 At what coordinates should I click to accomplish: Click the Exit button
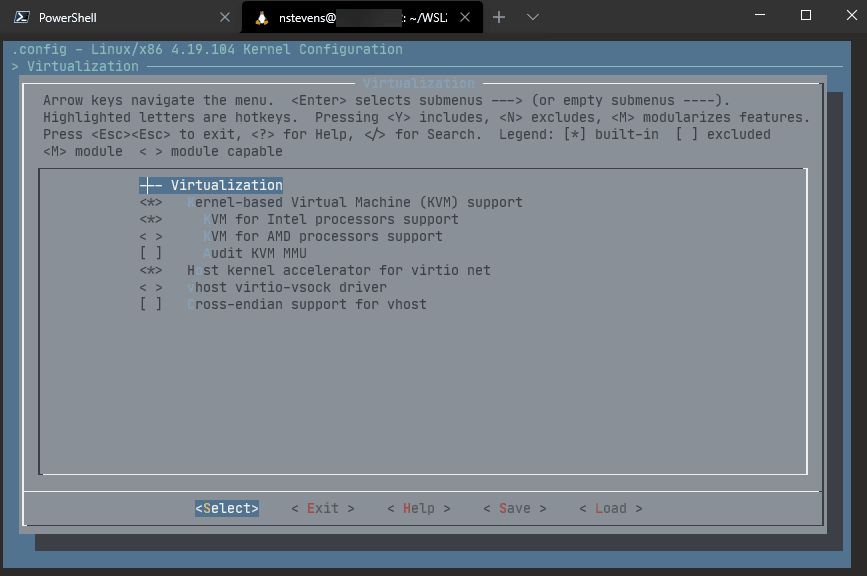click(x=322, y=509)
